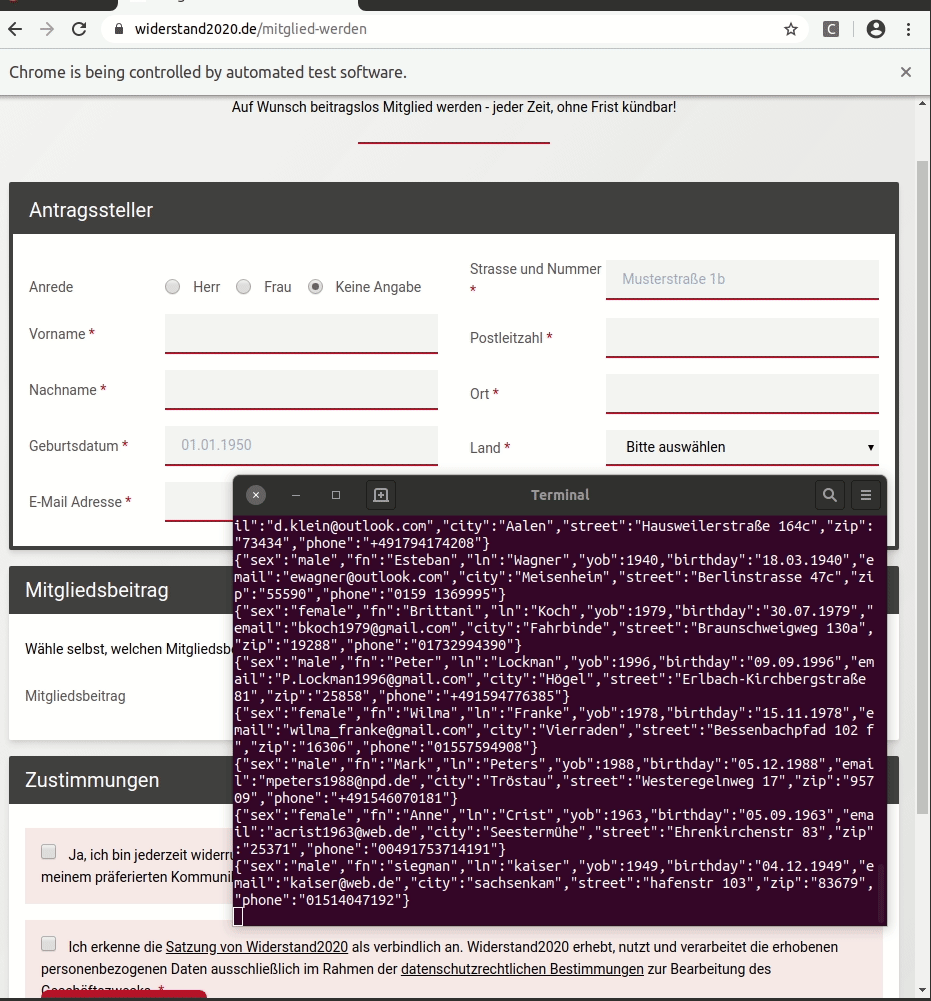Select the Frau radio button
The height and width of the screenshot is (1001, 931).
243,287
